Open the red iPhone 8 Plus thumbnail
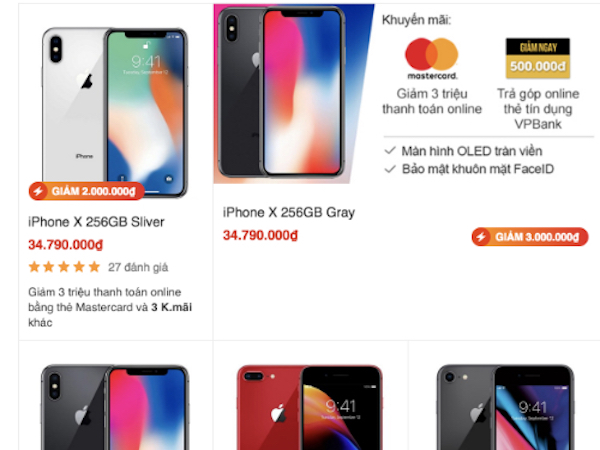This screenshot has width=600, height=450. pos(310,407)
